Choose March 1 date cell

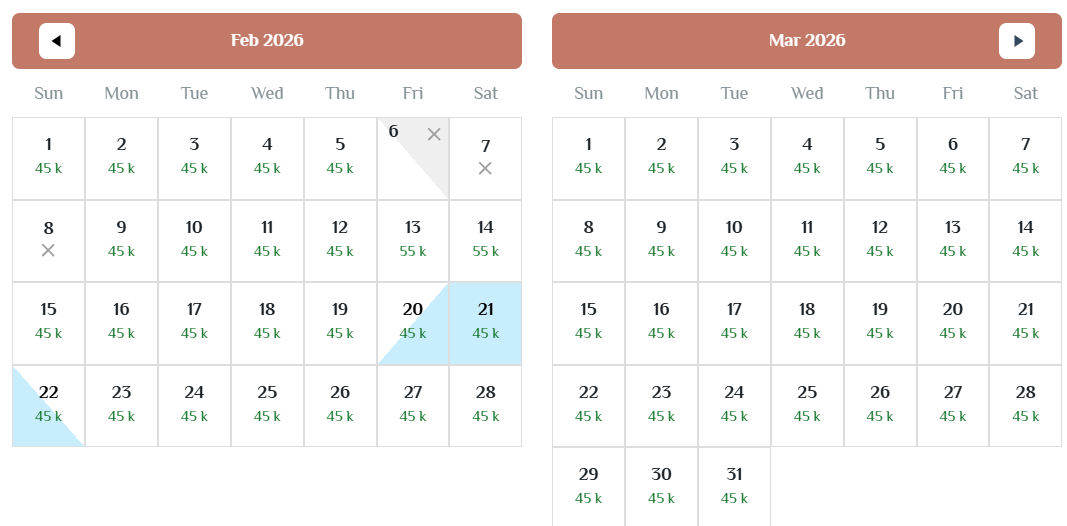pos(589,159)
